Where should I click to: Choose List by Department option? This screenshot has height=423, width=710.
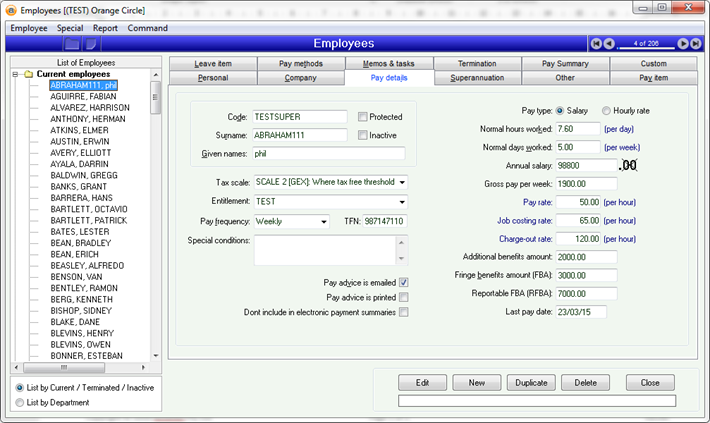(x=21, y=403)
